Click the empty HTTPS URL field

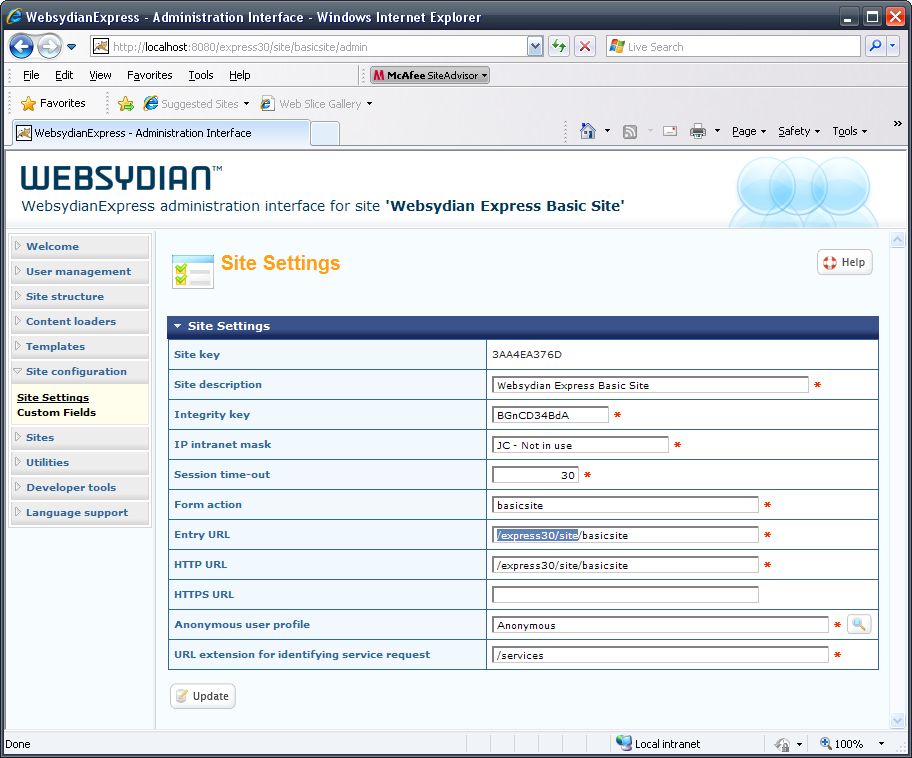coord(625,595)
